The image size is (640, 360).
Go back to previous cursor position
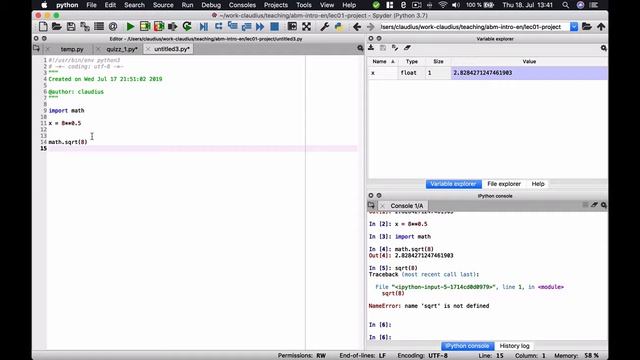[x=357, y=27]
